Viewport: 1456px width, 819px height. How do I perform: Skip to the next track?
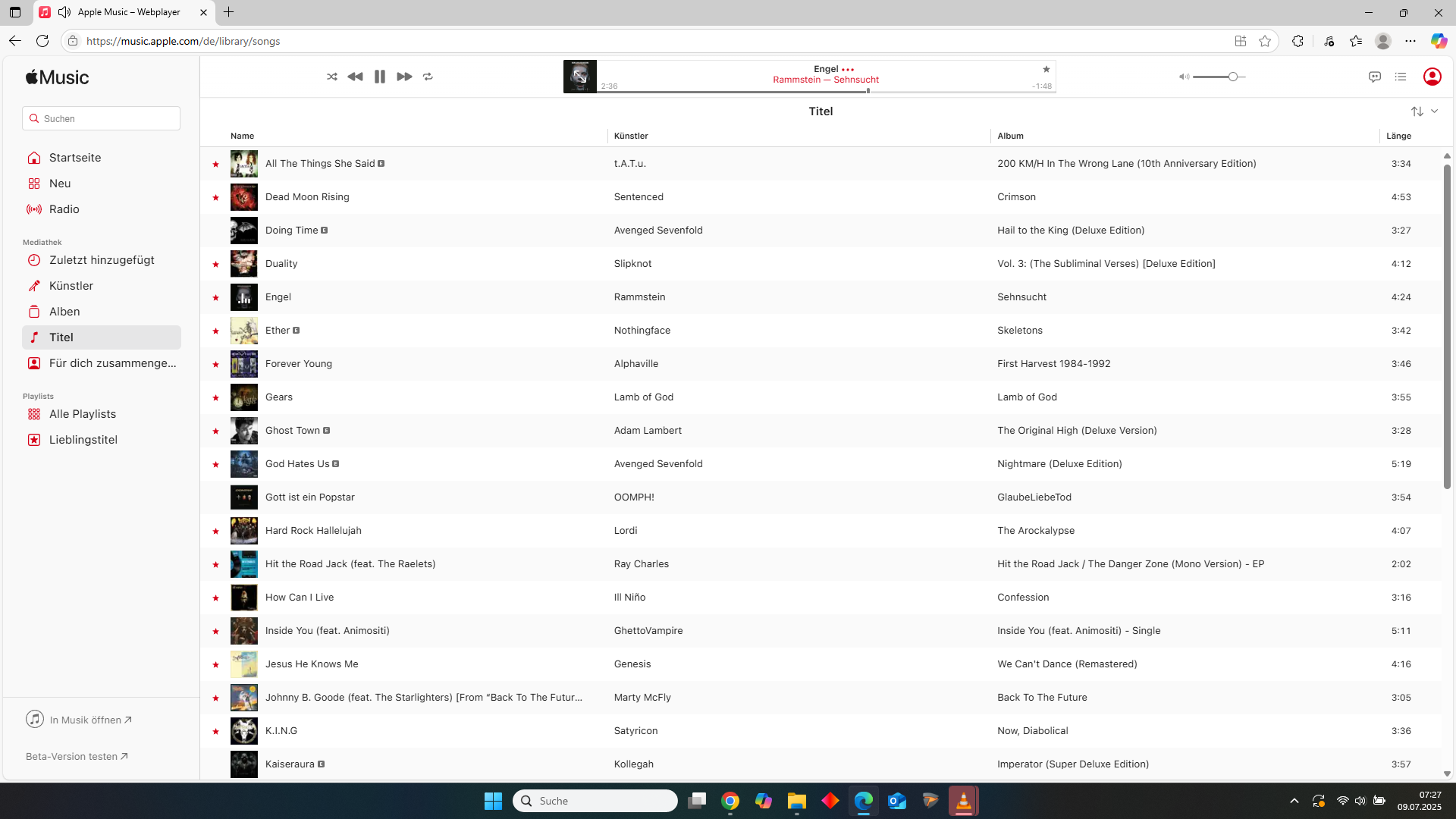[404, 77]
